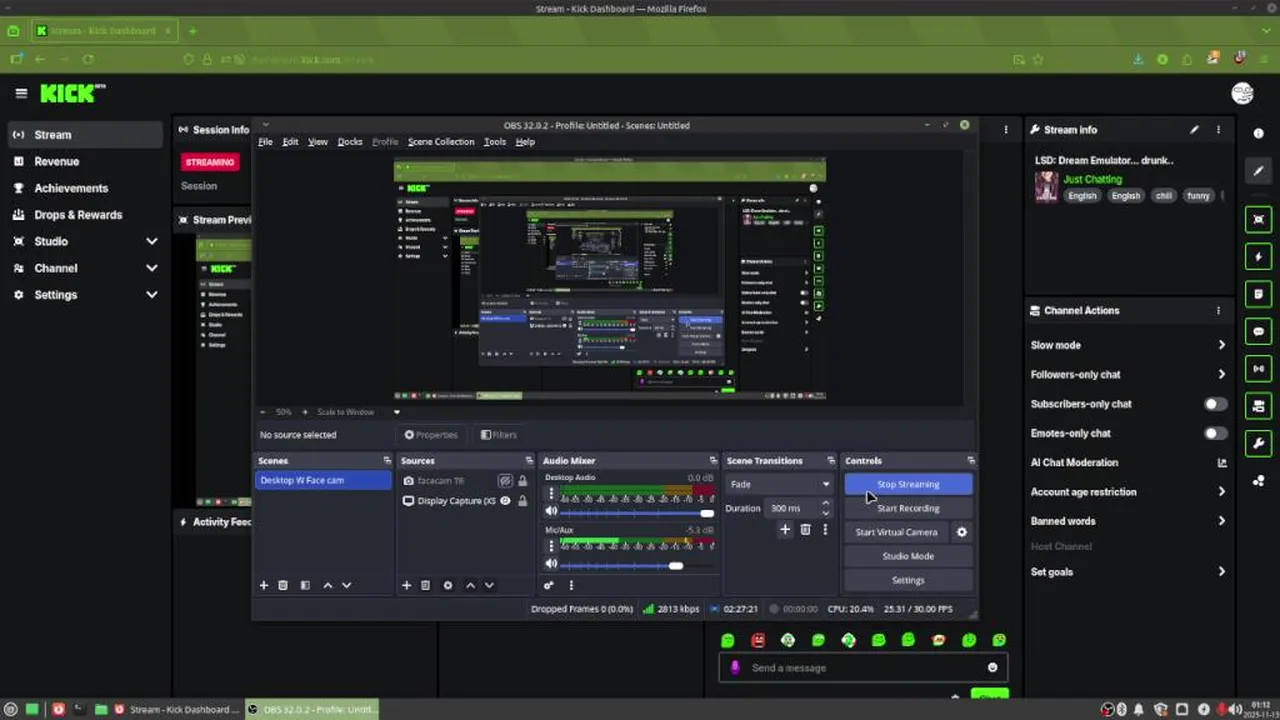Open emoji picker in chat message box
The height and width of the screenshot is (720, 1280).
click(x=993, y=668)
